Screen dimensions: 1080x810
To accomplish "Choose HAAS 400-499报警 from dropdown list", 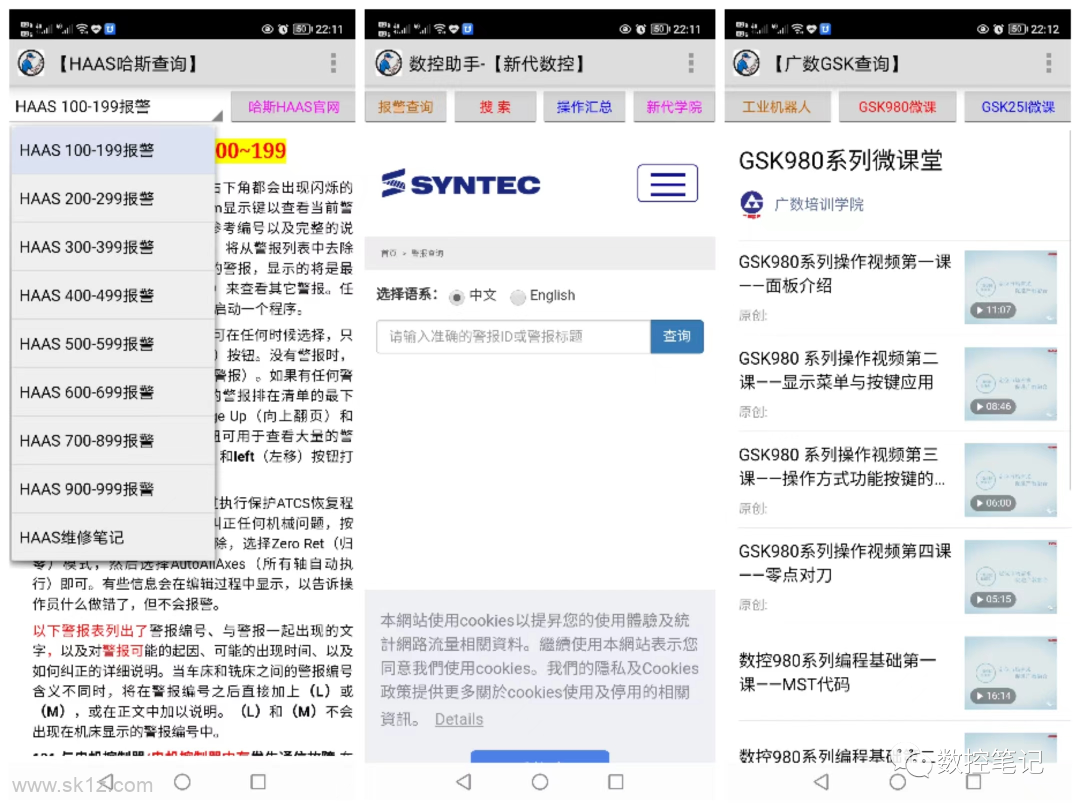I will tap(114, 295).
